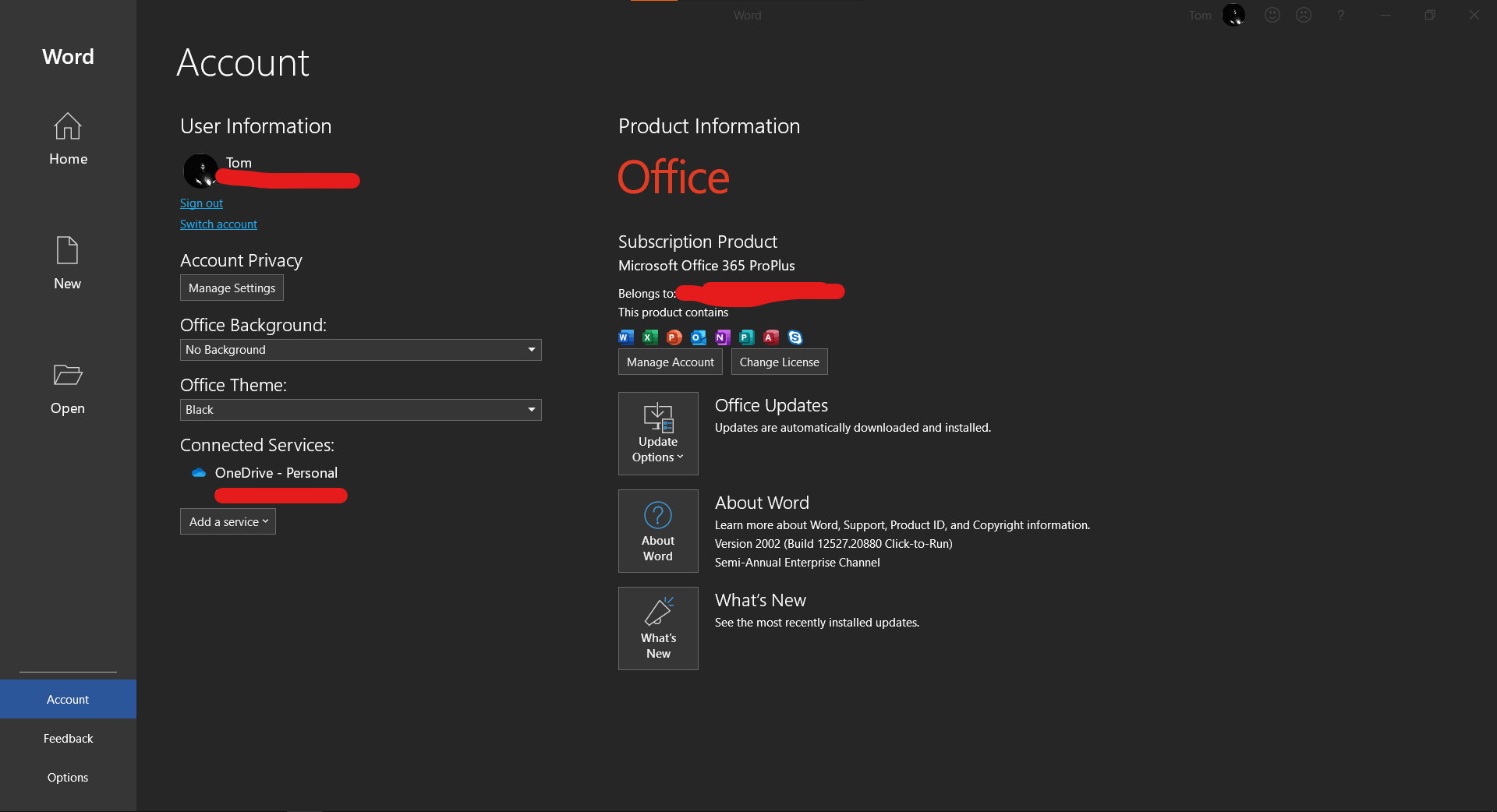Click the user profile picture in the title bar
Image resolution: width=1497 pixels, height=812 pixels.
[x=1233, y=15]
